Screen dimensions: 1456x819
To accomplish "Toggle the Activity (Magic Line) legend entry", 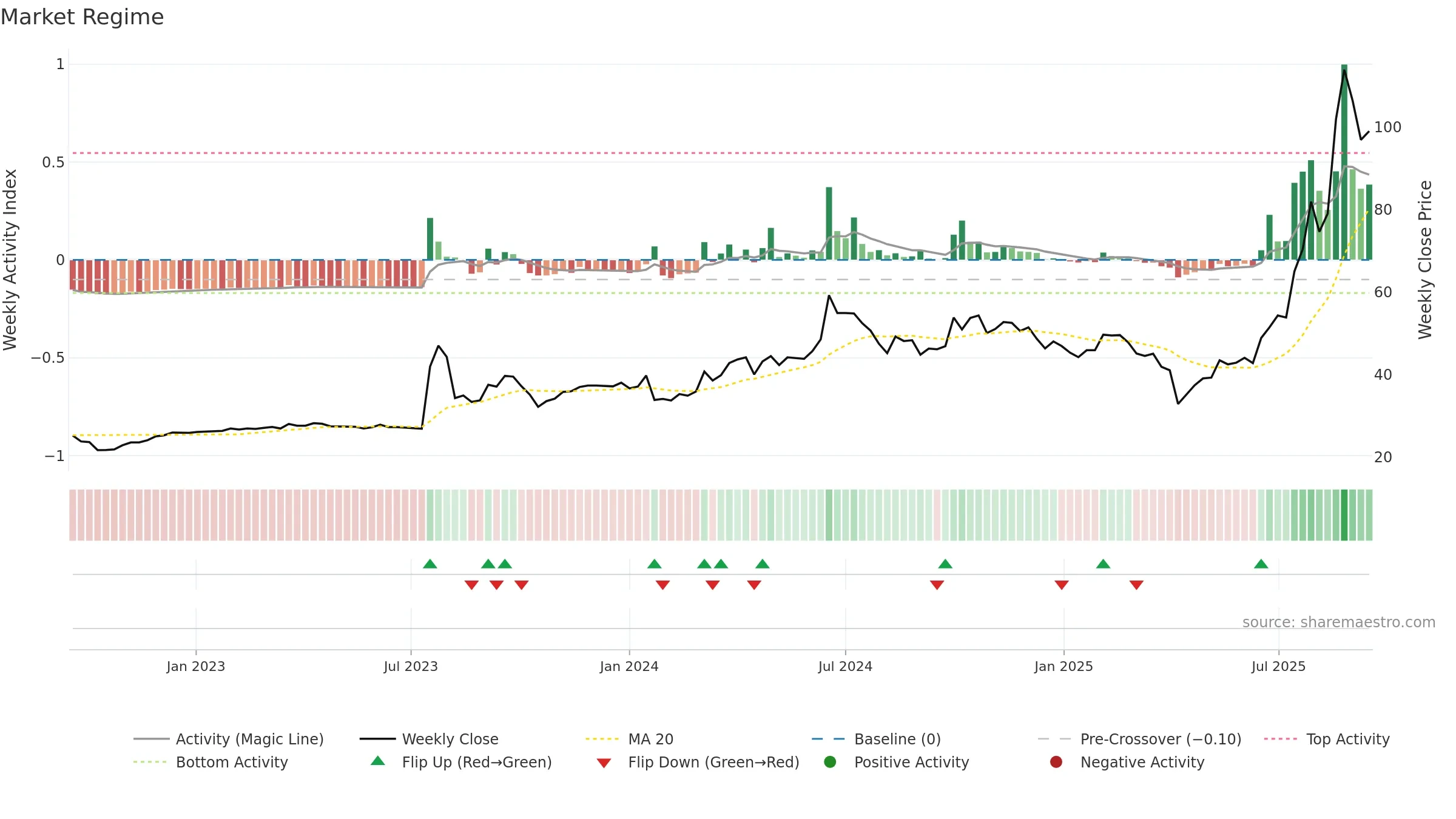I will point(229,739).
